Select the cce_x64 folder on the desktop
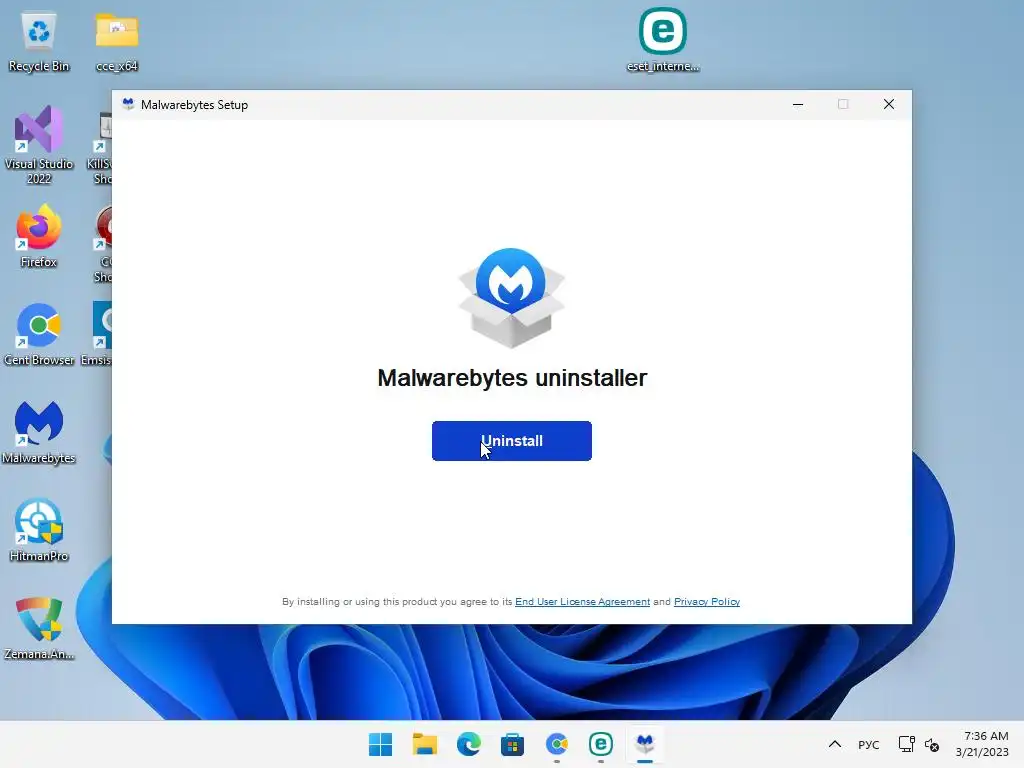1024x768 pixels. [117, 42]
